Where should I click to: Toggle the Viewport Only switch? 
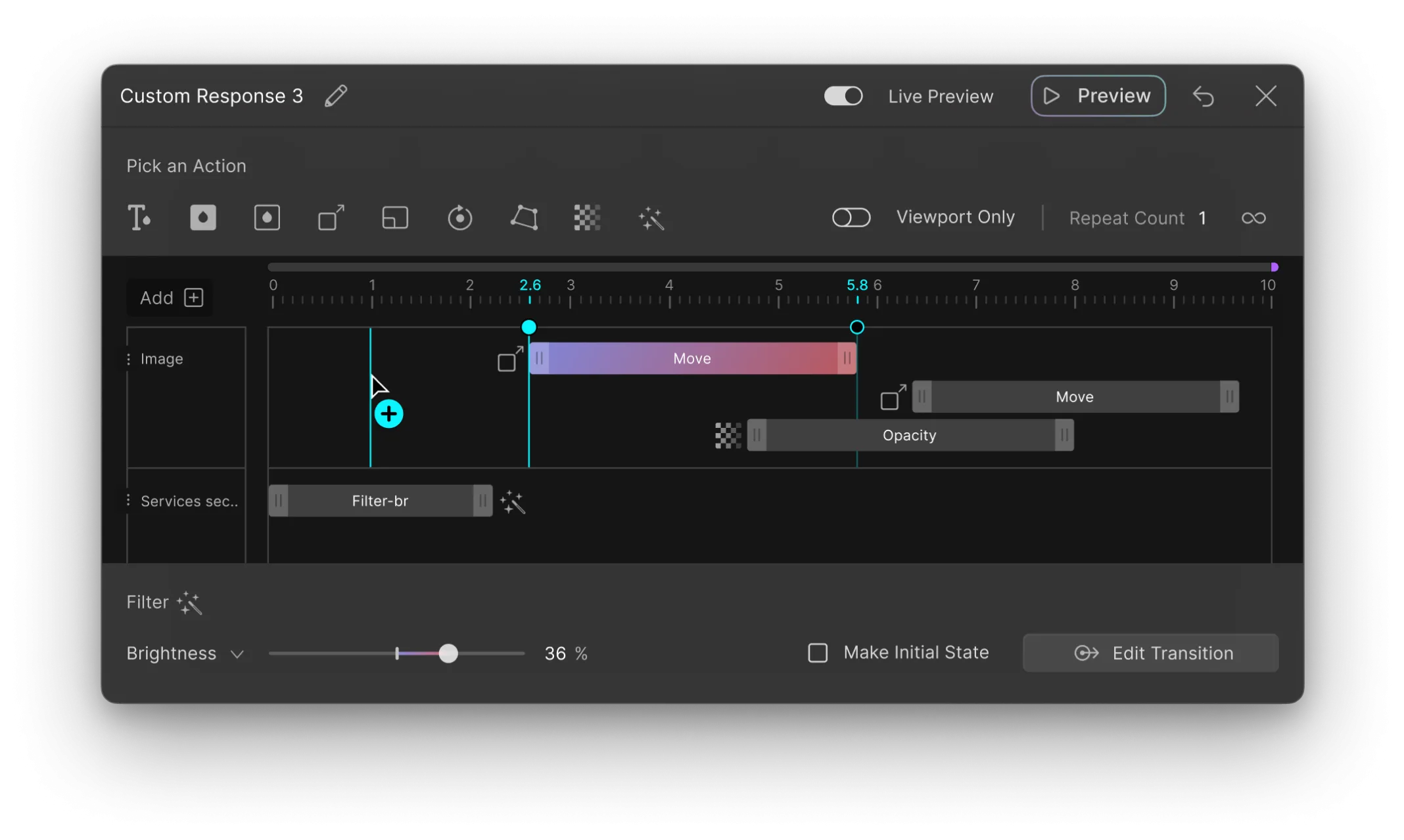point(851,218)
